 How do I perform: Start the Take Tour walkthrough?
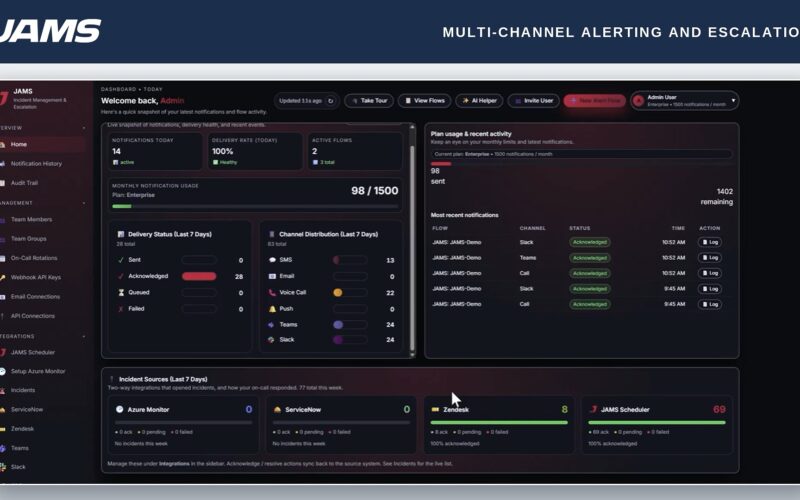pyautogui.click(x=369, y=101)
